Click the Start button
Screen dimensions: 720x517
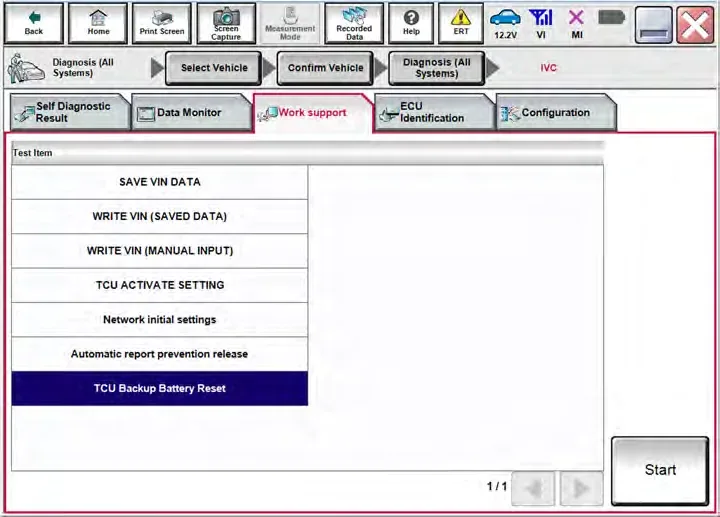[660, 471]
